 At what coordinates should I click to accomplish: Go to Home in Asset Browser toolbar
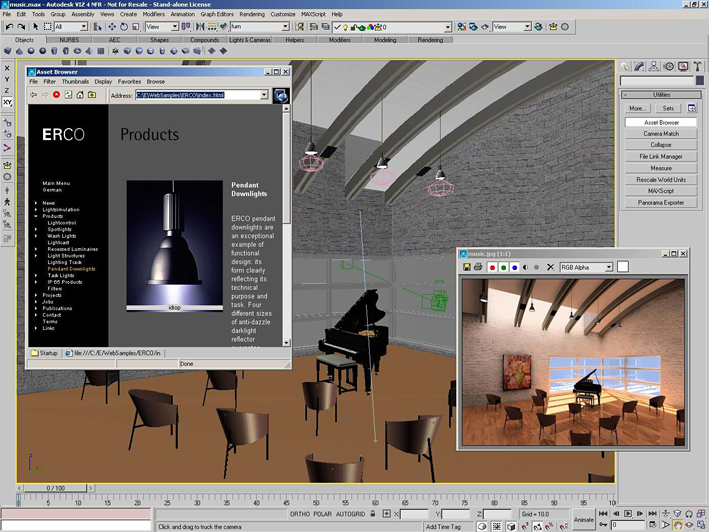point(80,95)
